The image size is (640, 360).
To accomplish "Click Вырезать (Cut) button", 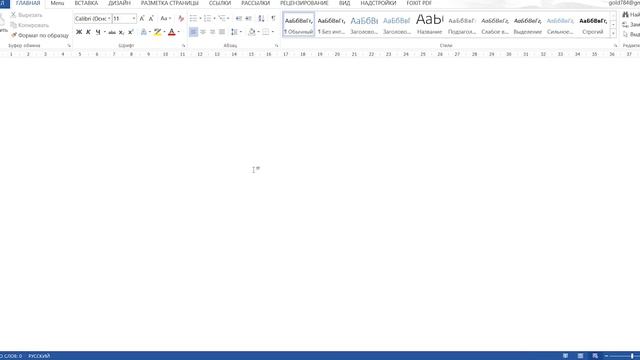I will pyautogui.click(x=27, y=15).
